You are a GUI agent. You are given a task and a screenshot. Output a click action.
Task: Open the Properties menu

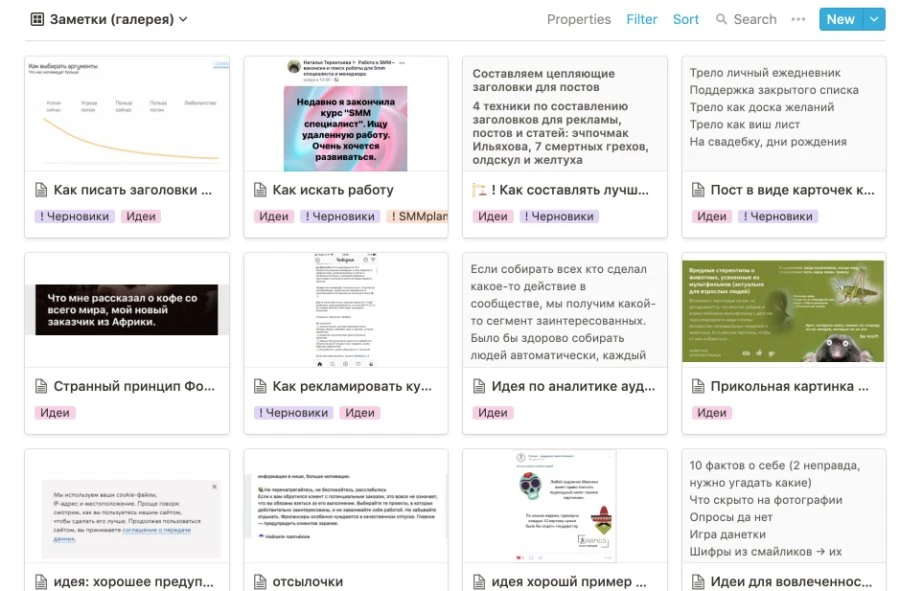578,19
